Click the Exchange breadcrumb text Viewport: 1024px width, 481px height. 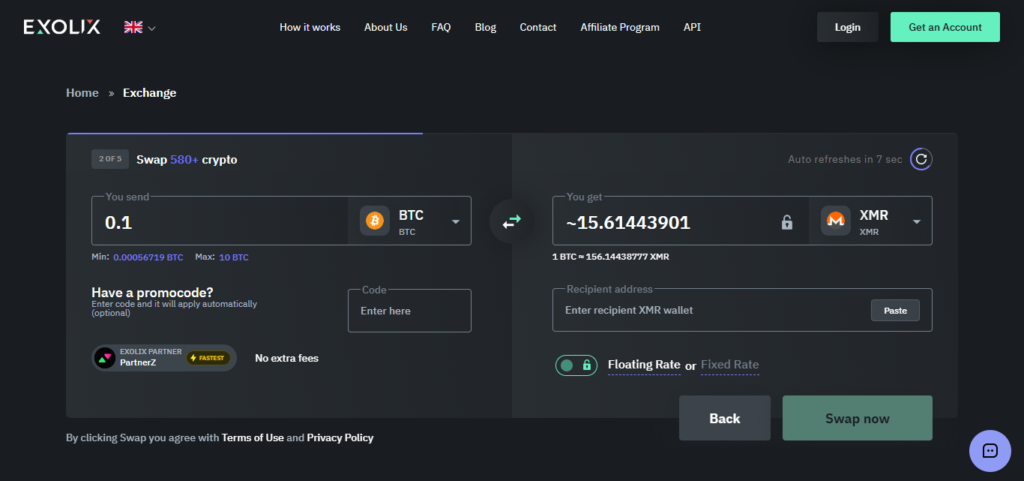150,93
